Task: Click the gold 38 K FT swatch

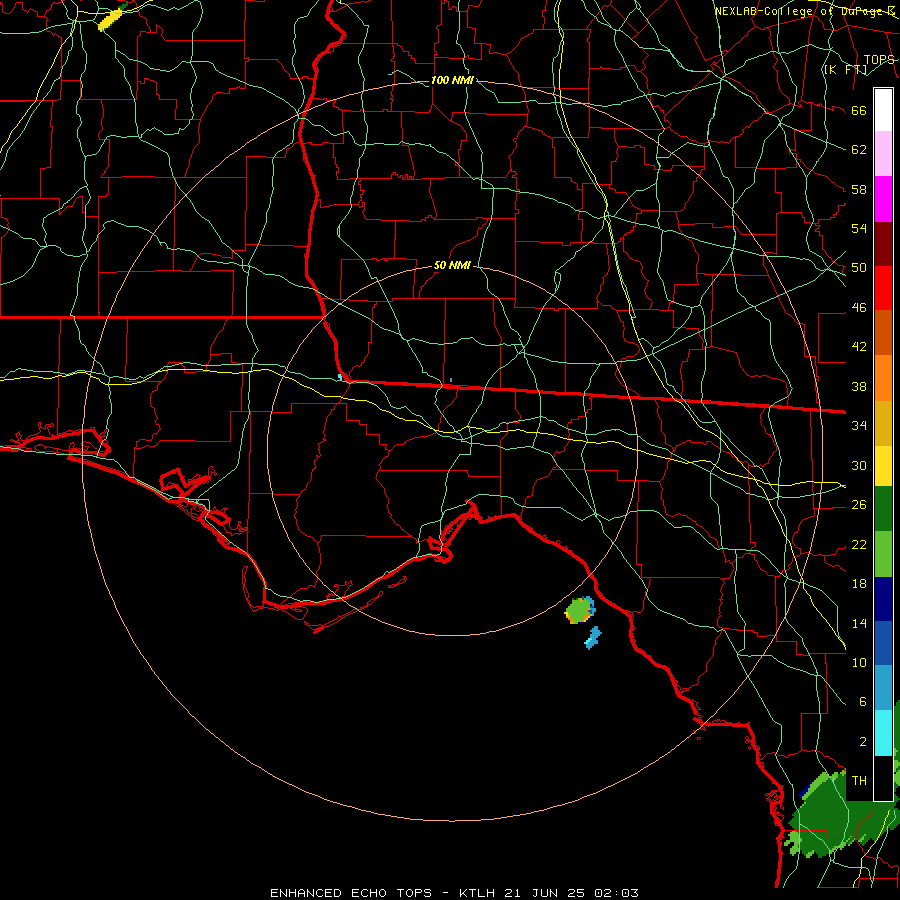Action: coord(883,423)
